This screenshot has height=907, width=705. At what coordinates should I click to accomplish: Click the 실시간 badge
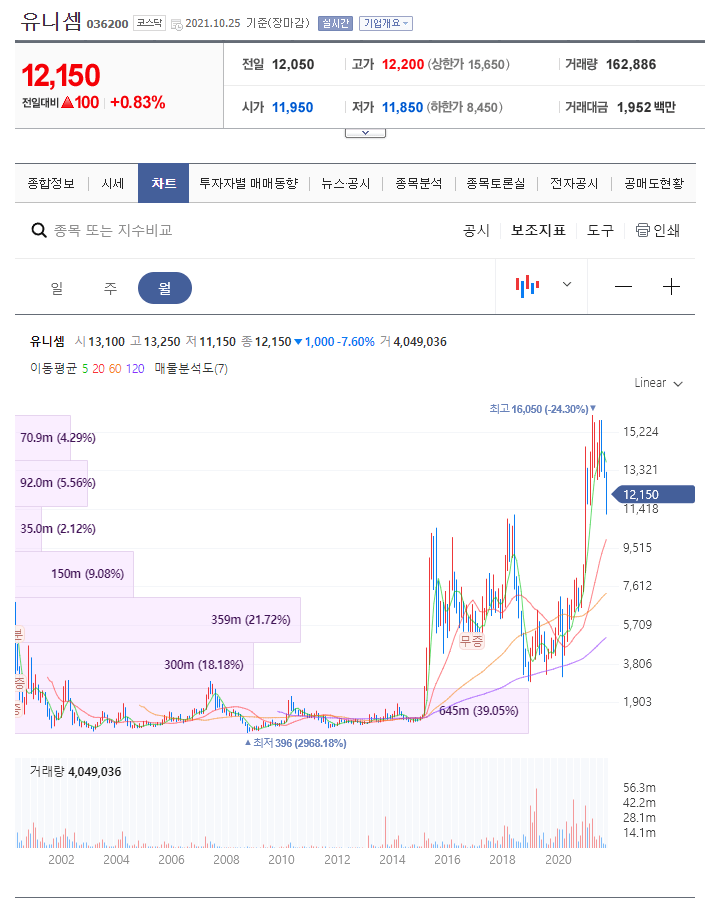click(335, 23)
